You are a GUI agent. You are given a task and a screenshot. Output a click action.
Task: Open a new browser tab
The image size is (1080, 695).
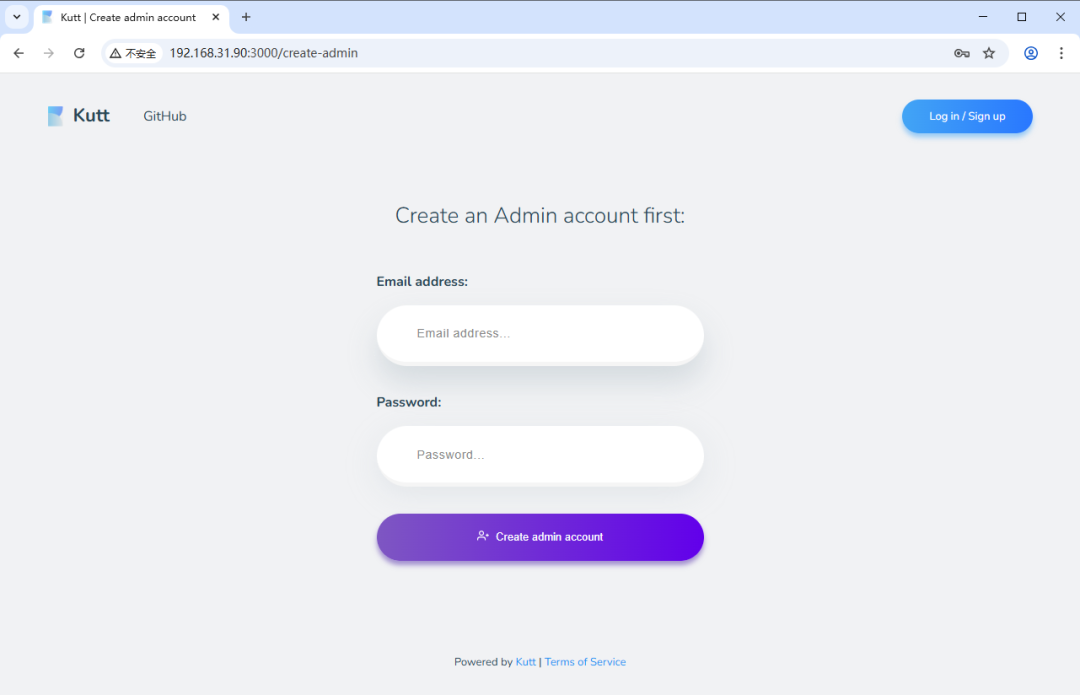[x=246, y=17]
